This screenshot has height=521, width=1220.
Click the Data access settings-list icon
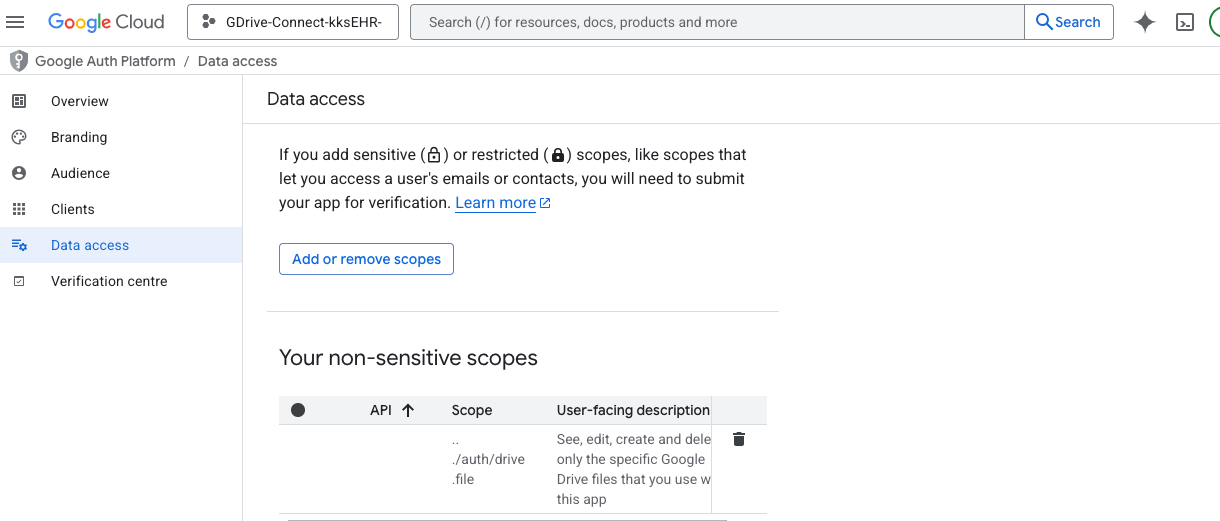click(19, 245)
